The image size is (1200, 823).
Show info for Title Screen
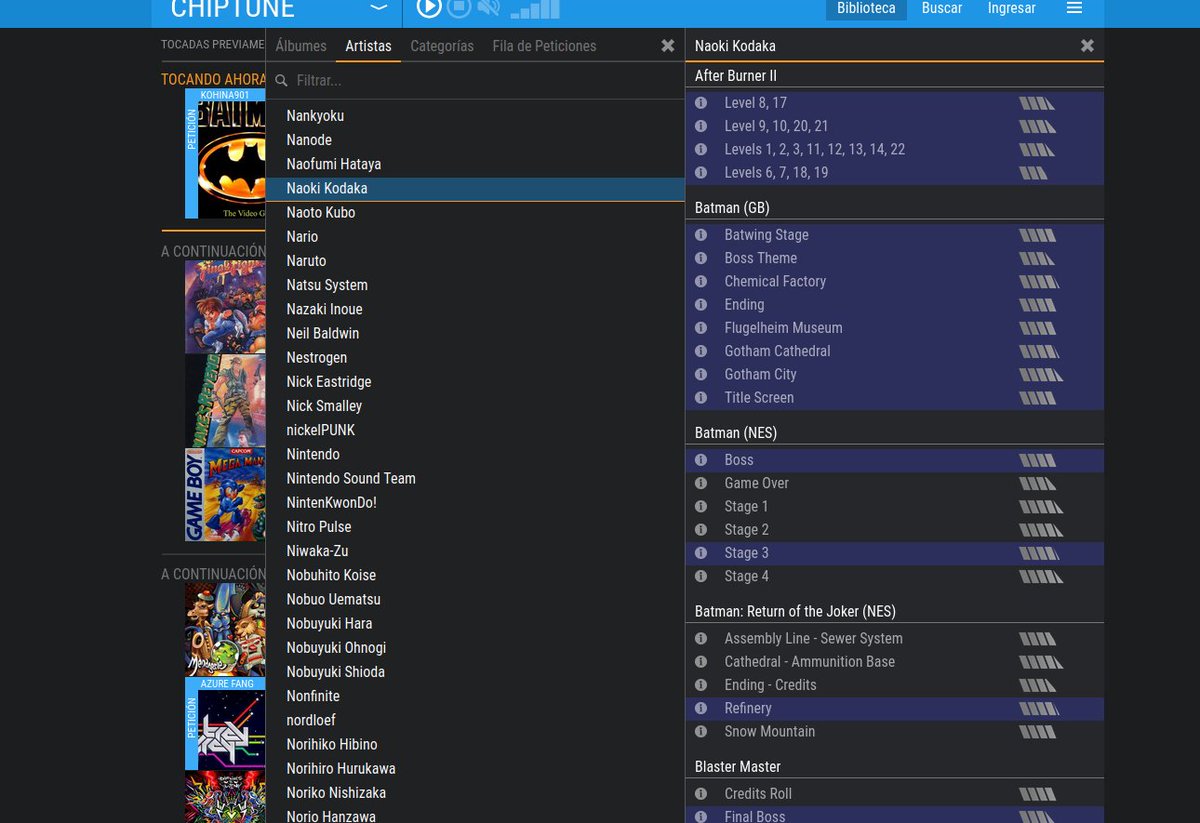coord(701,398)
